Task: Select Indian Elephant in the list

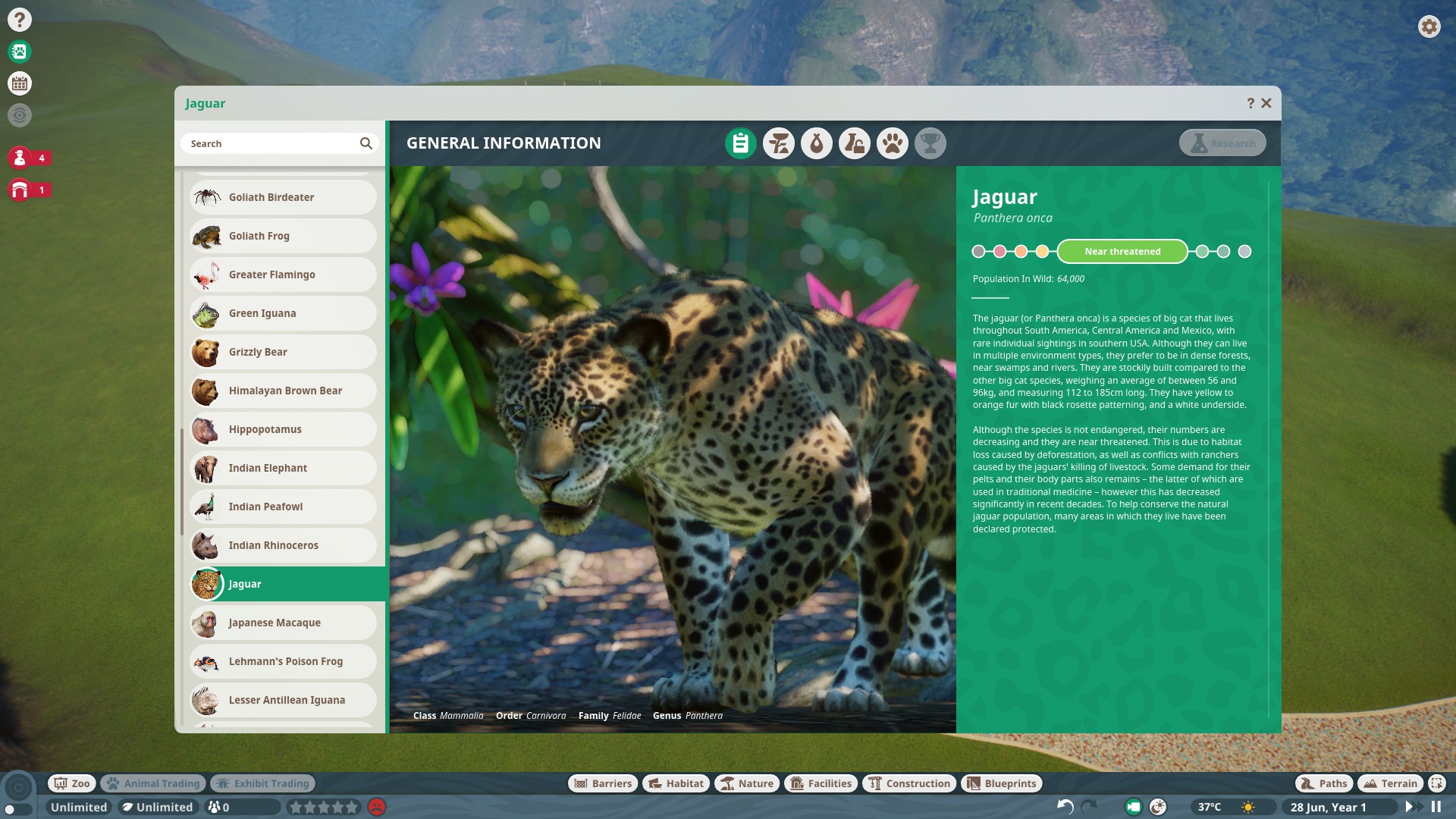Action: [x=284, y=468]
